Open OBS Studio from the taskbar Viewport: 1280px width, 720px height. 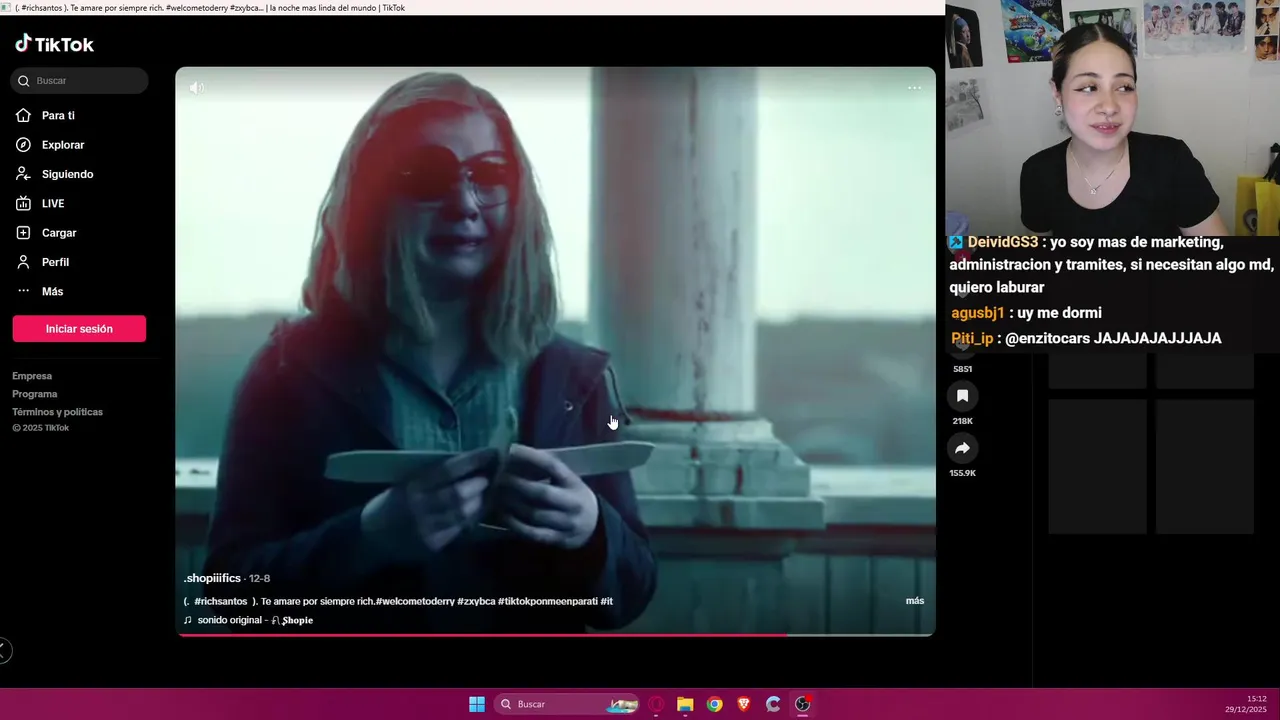(802, 704)
